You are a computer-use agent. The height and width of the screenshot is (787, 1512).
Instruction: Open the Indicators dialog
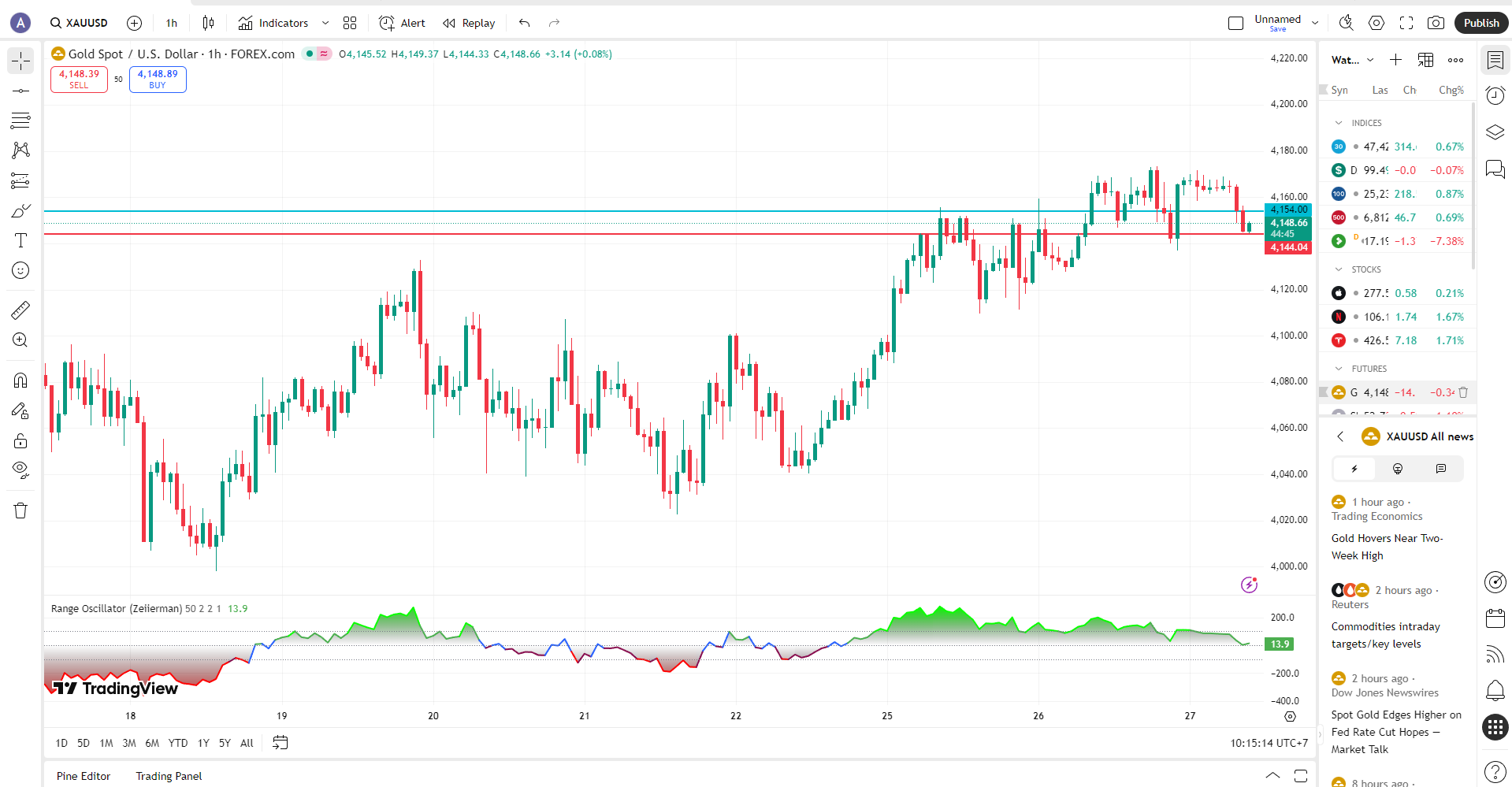tap(273, 23)
